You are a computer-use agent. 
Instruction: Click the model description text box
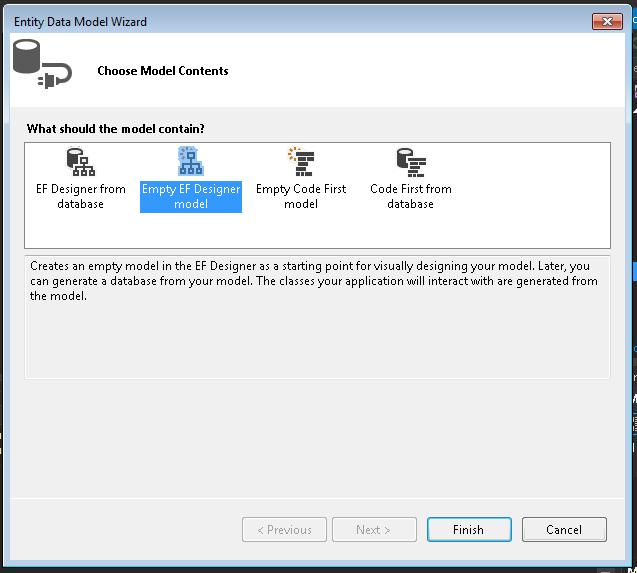[x=317, y=317]
